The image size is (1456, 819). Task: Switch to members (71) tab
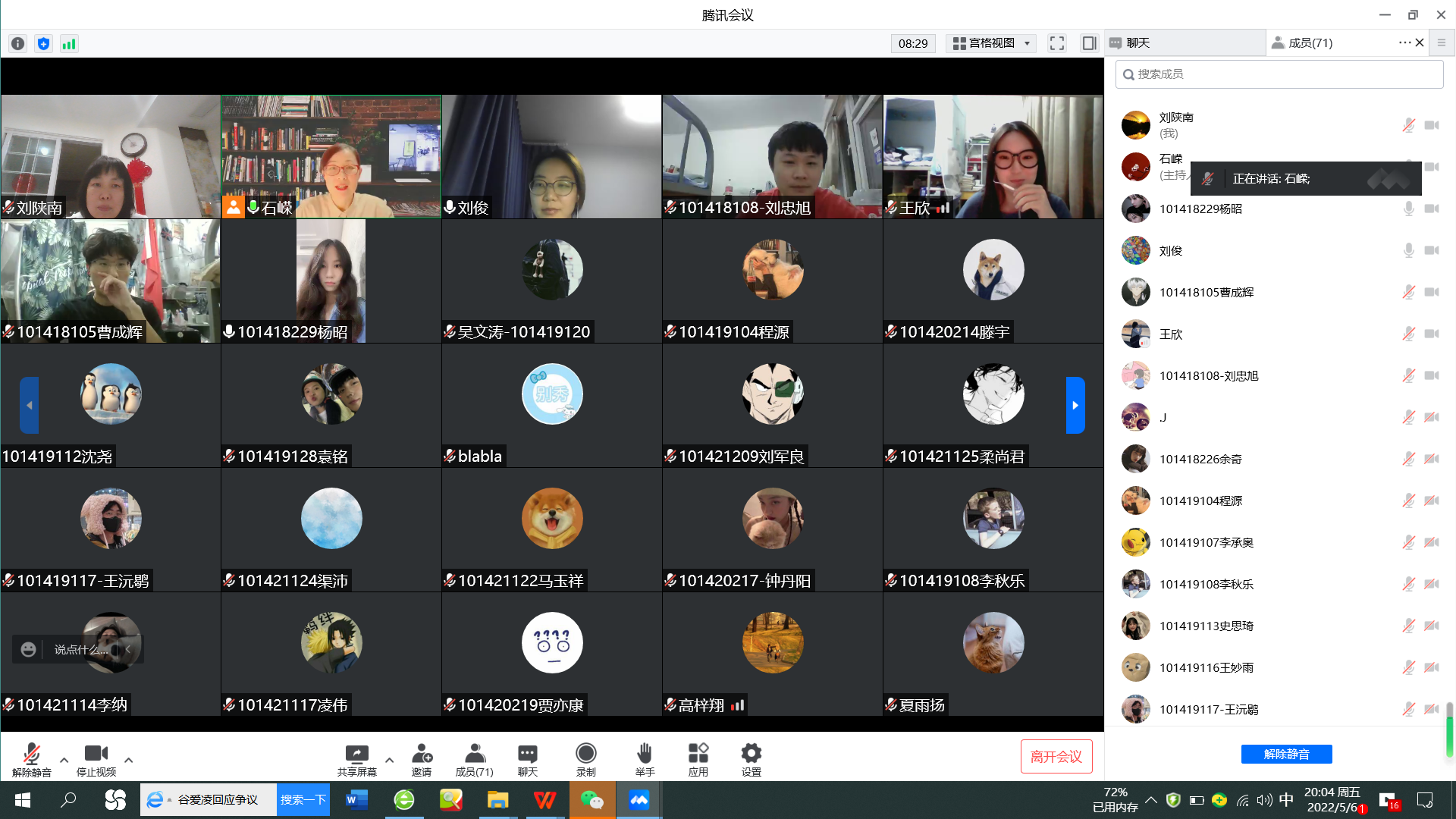pyautogui.click(x=1310, y=43)
